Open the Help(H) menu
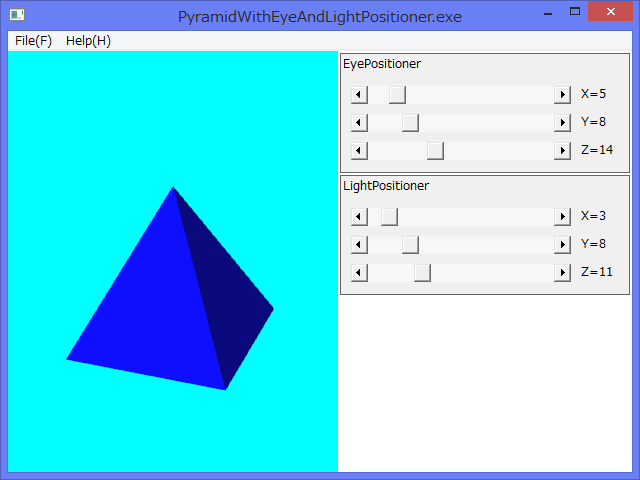640x480 pixels. coord(88,41)
